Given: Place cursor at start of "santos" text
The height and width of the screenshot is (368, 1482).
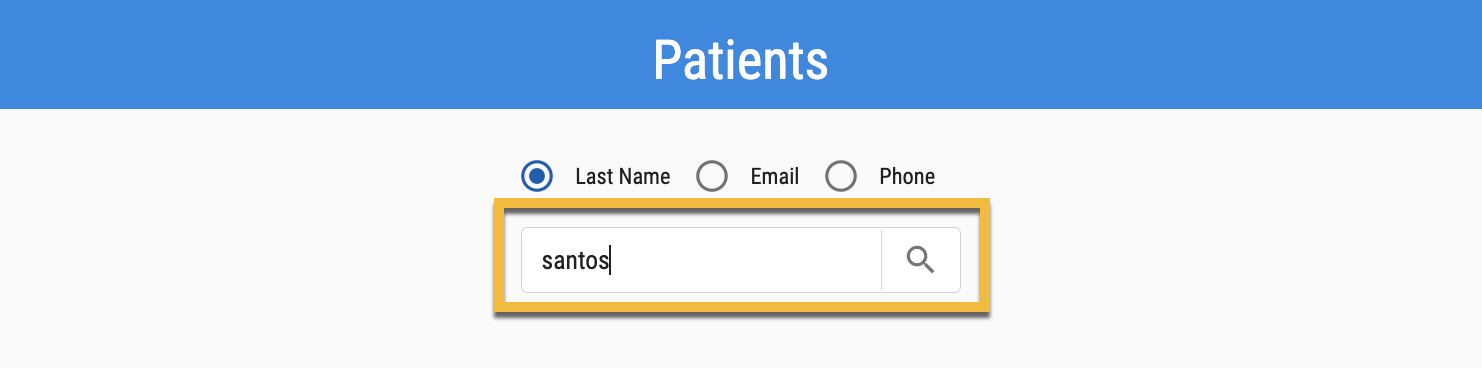Looking at the screenshot, I should coord(542,261).
